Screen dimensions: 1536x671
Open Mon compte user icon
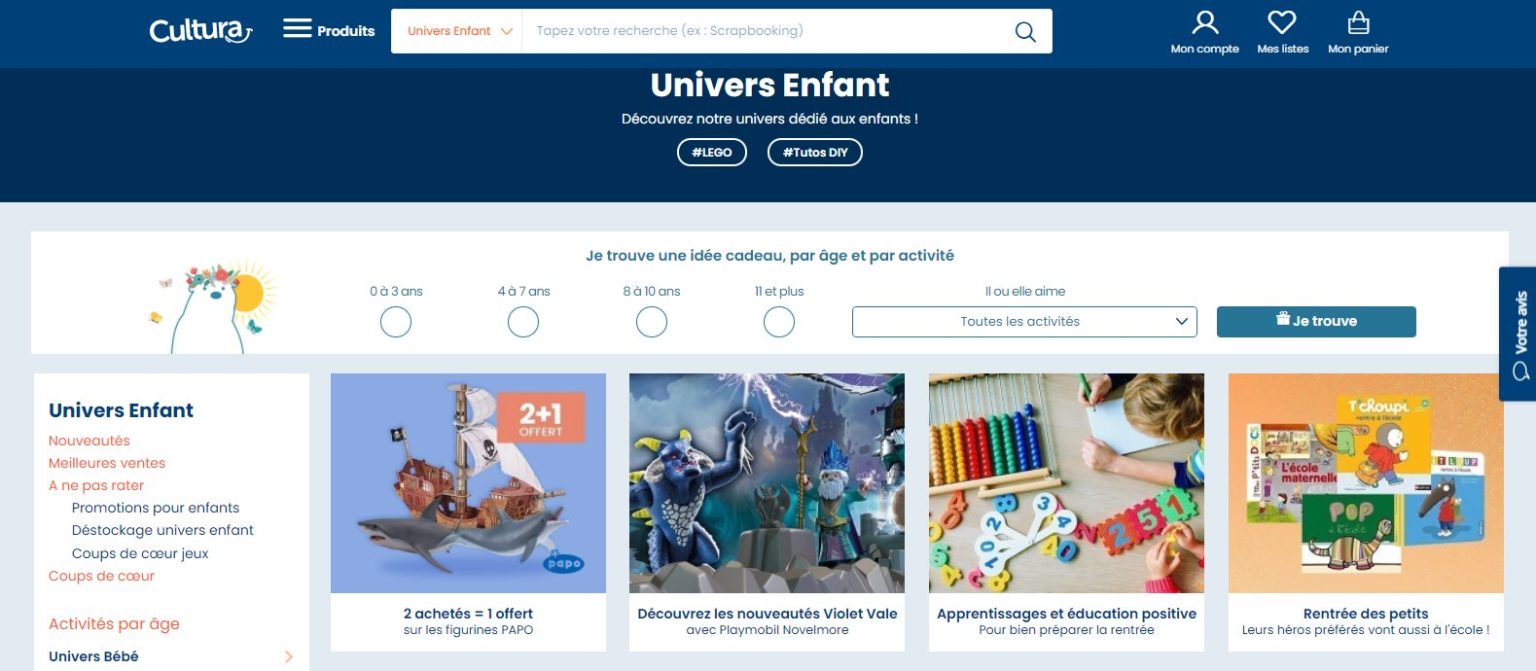1205,23
